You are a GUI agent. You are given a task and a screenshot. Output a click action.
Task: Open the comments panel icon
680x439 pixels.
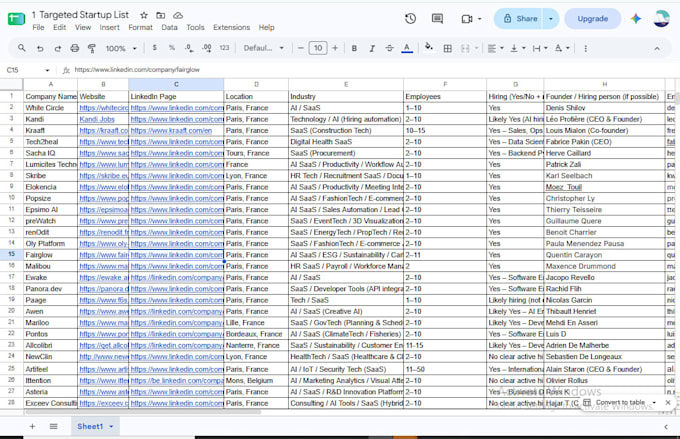[x=438, y=19]
